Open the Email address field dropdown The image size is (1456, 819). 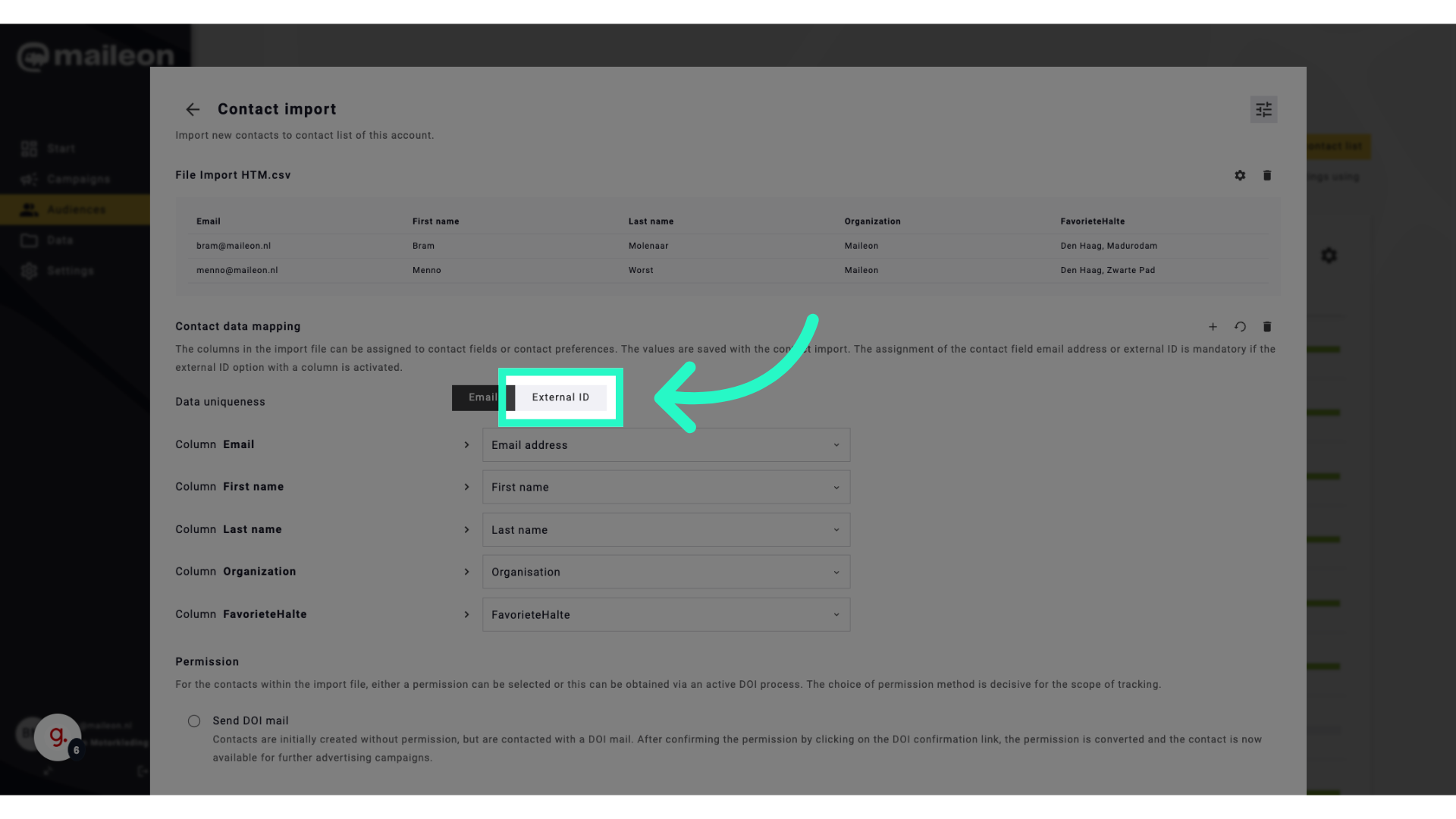666,445
